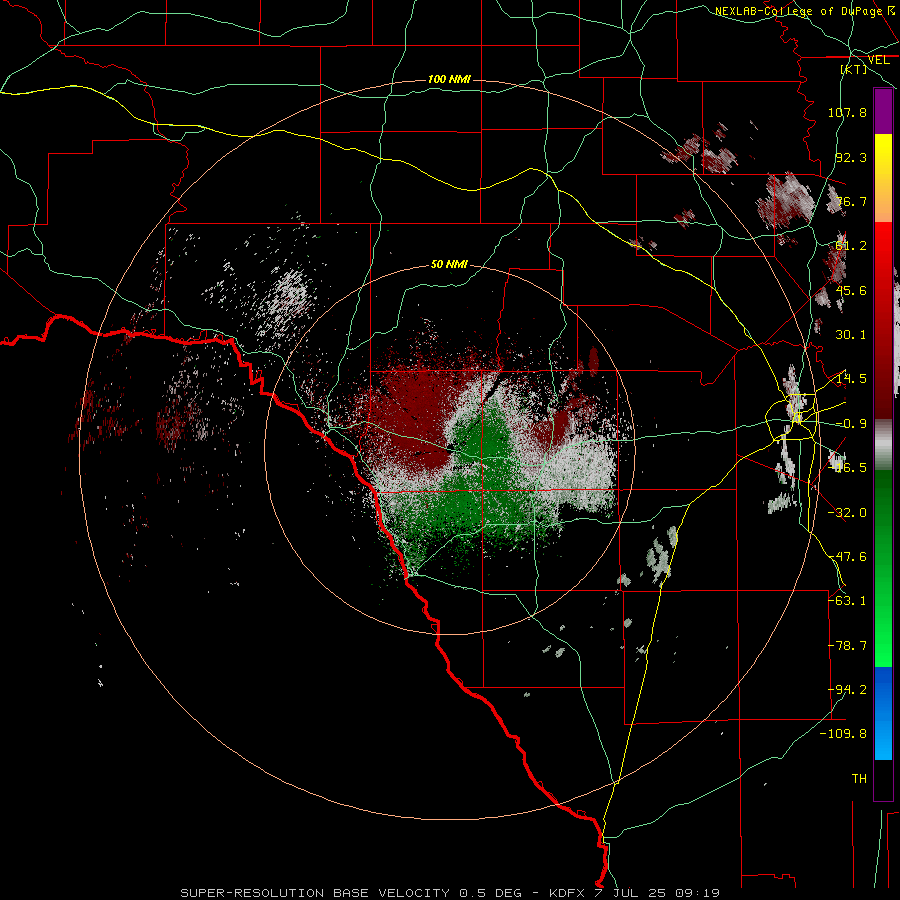Click the 30.1 velocity scale value

point(851,335)
